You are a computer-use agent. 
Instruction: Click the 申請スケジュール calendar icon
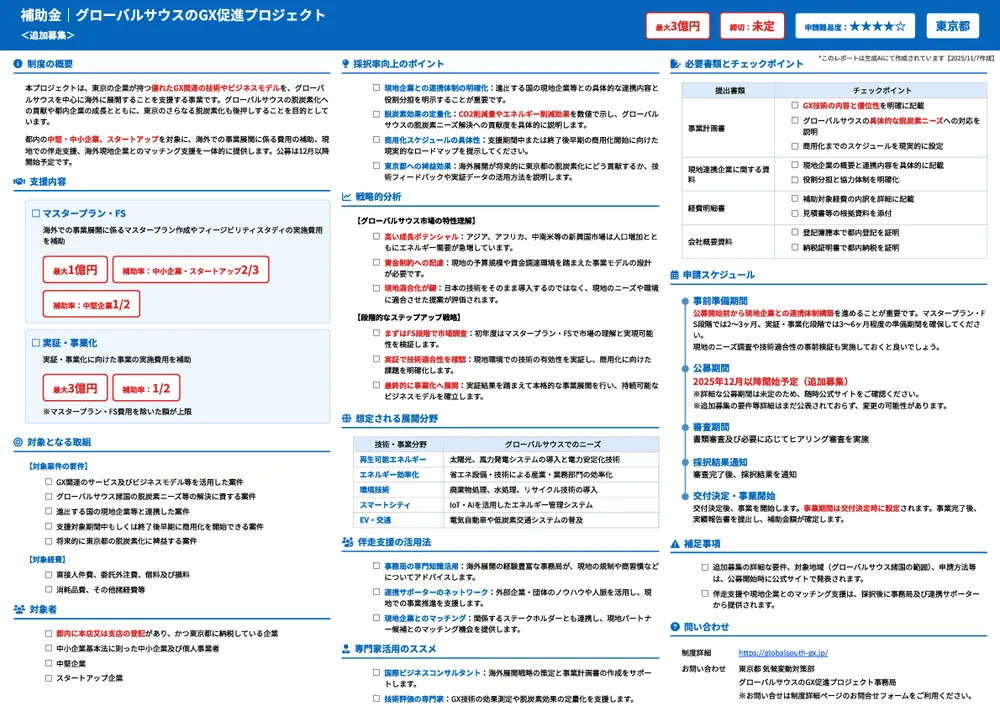(x=675, y=275)
